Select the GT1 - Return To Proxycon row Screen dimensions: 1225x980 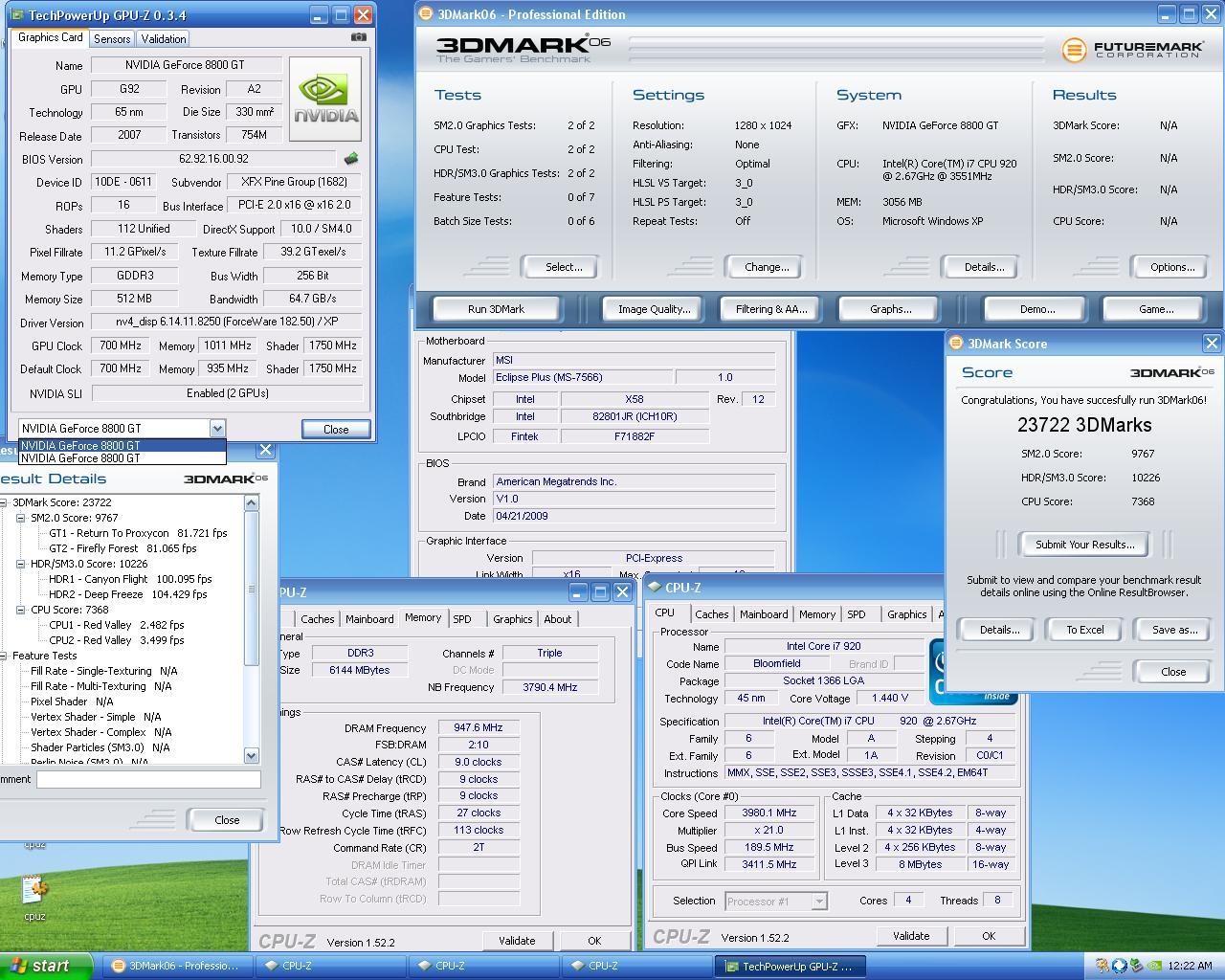(138, 533)
